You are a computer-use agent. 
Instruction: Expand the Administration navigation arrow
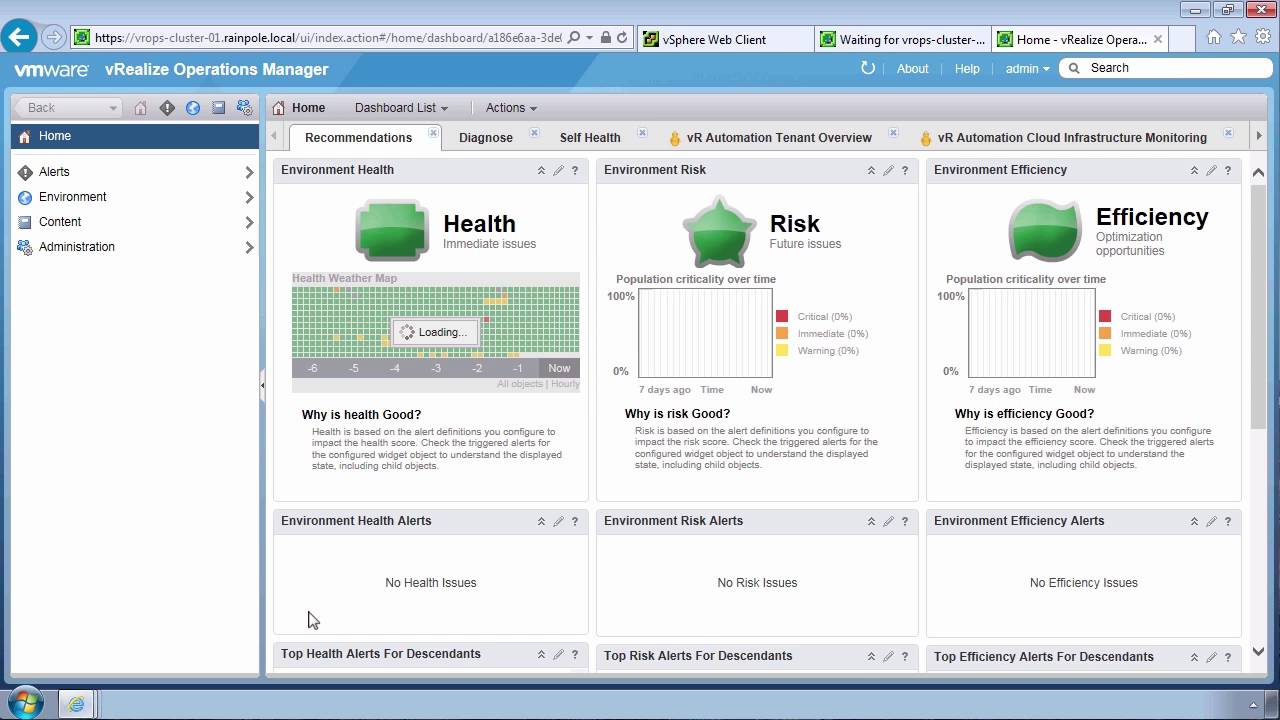pyautogui.click(x=249, y=248)
